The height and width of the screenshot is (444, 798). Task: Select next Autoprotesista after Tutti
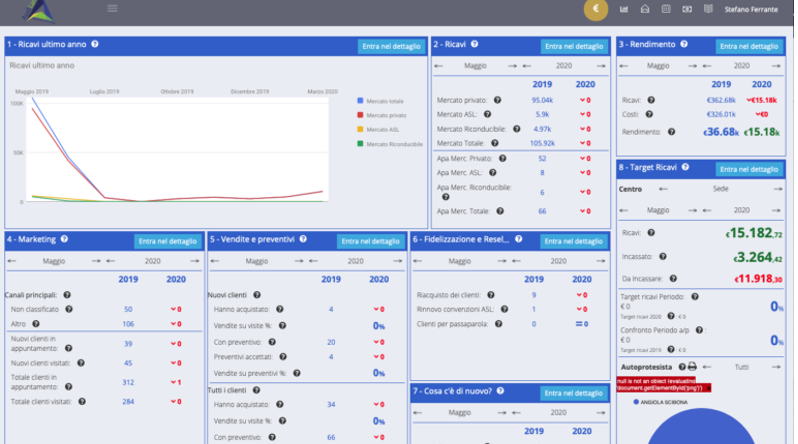776,367
